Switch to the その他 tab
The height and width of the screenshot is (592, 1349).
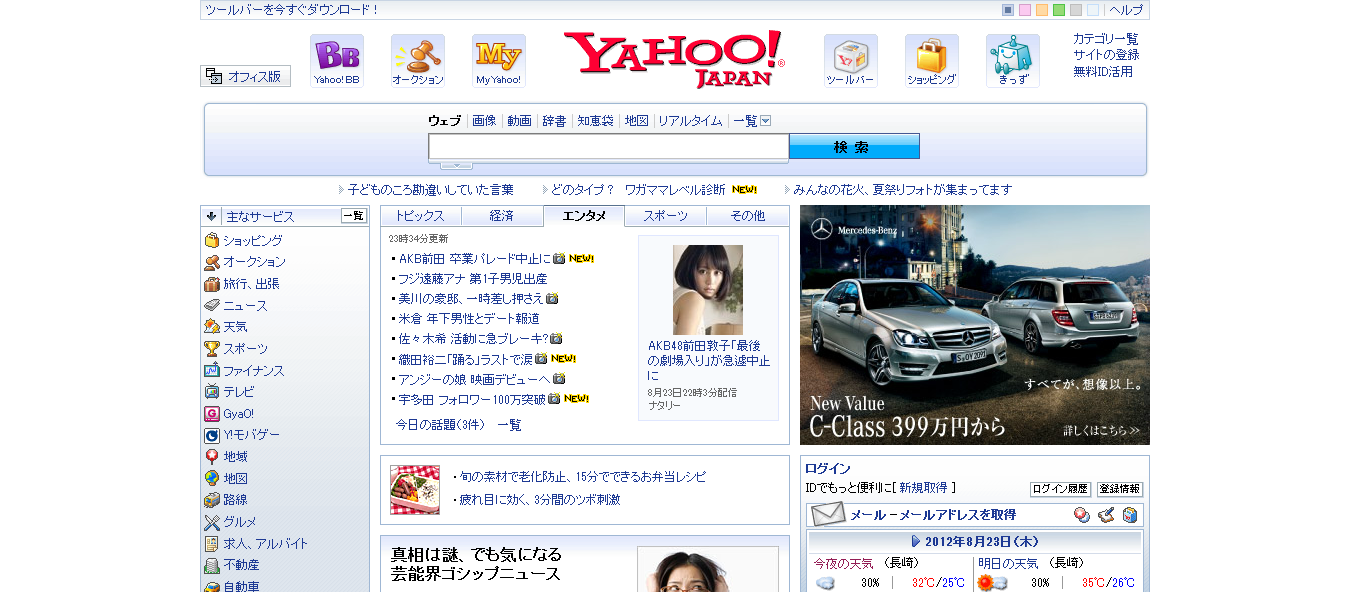[748, 216]
